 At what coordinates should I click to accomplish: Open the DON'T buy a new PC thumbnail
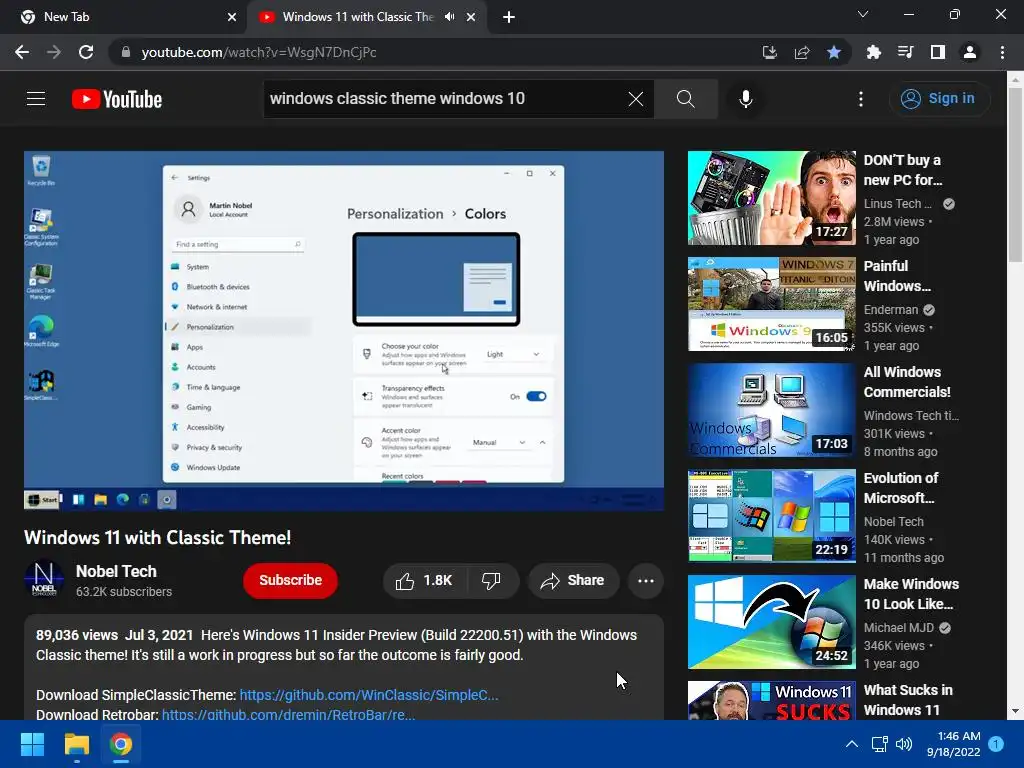772,198
